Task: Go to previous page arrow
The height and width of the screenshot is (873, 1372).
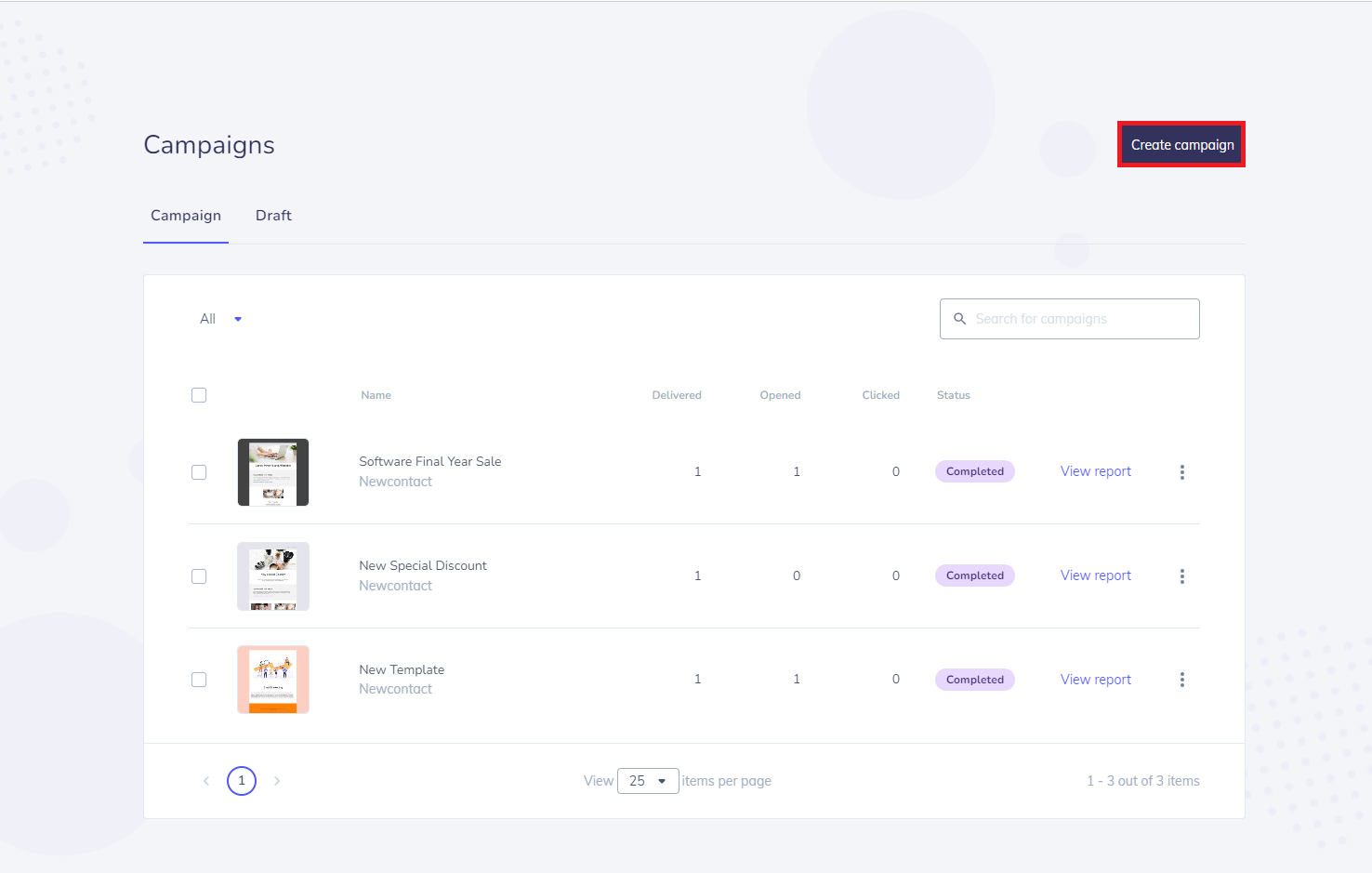Action: pos(206,781)
